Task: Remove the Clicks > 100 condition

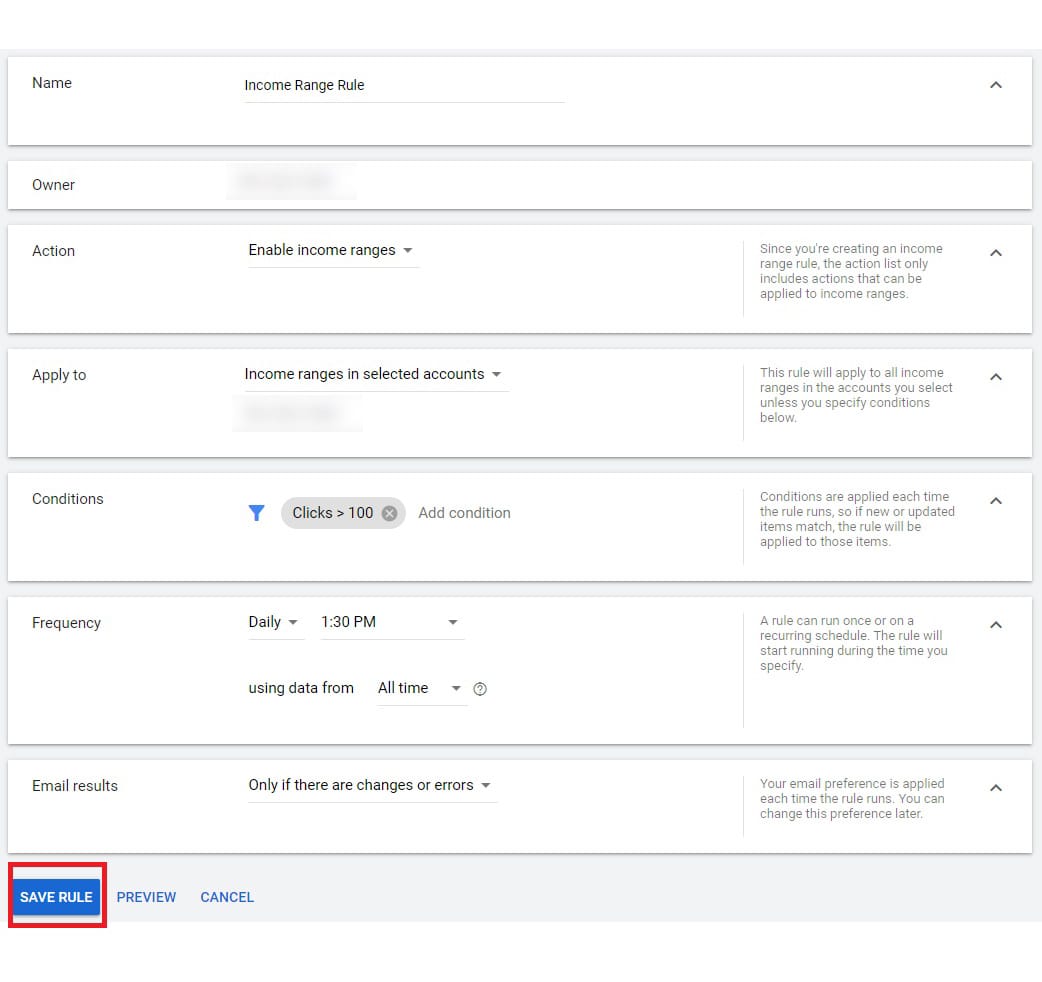Action: click(389, 513)
